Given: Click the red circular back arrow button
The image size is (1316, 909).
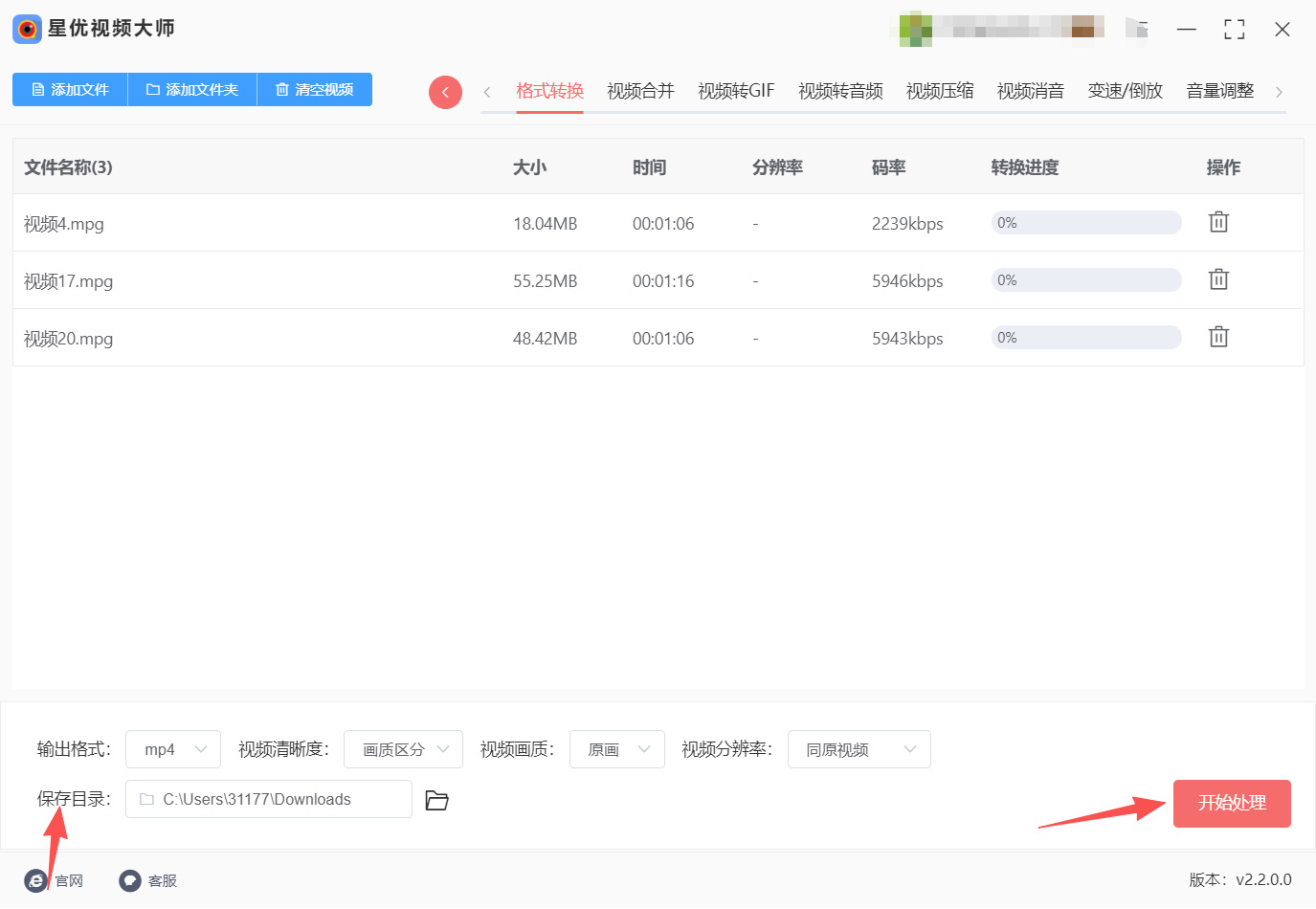Looking at the screenshot, I should click(445, 92).
